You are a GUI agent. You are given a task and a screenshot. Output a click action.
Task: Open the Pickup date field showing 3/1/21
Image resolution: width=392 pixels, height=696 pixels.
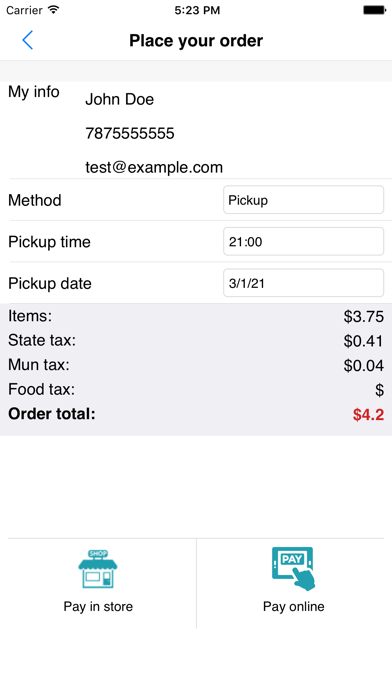pyautogui.click(x=303, y=283)
